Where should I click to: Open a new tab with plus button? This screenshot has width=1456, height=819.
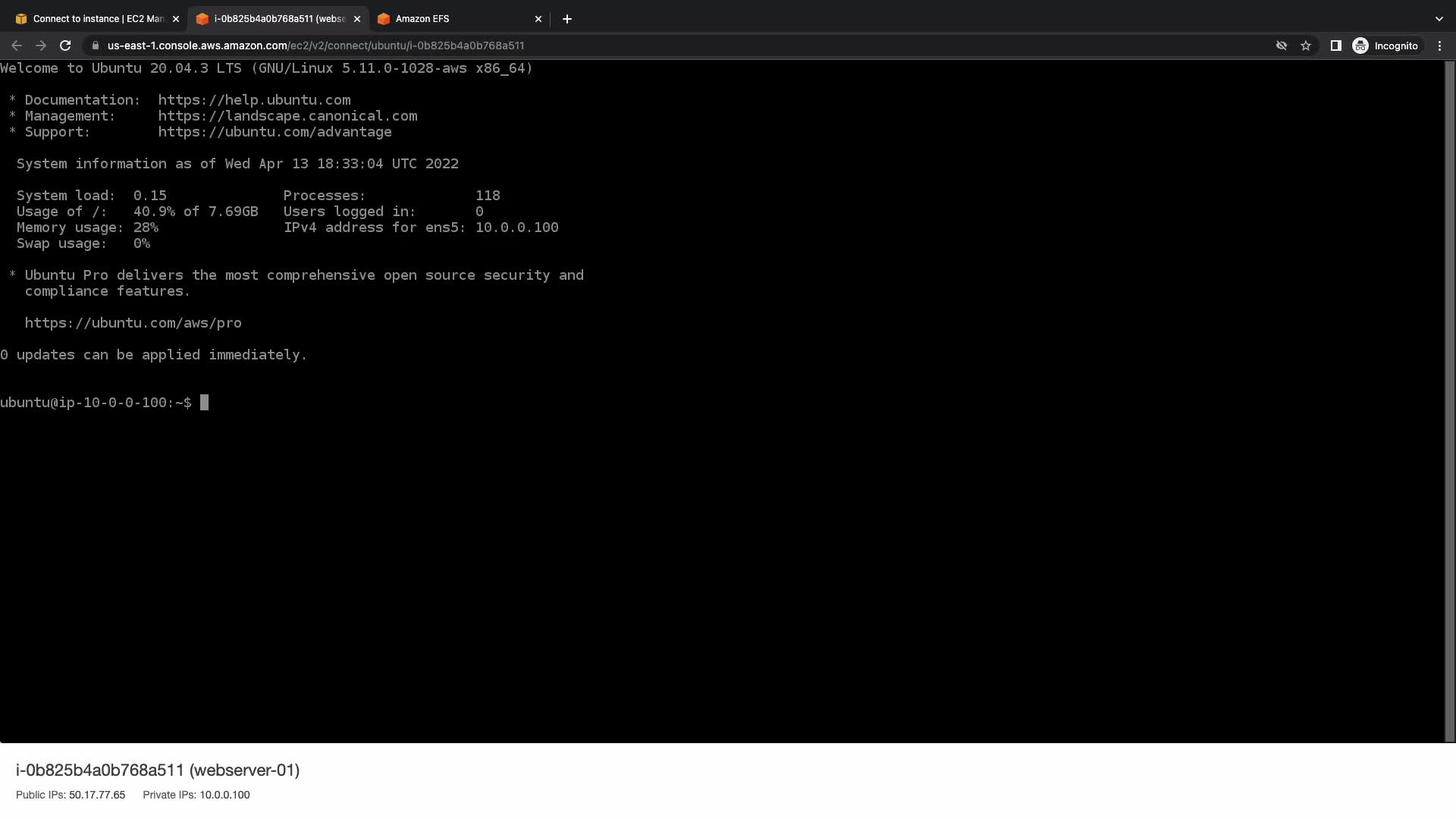(x=567, y=19)
